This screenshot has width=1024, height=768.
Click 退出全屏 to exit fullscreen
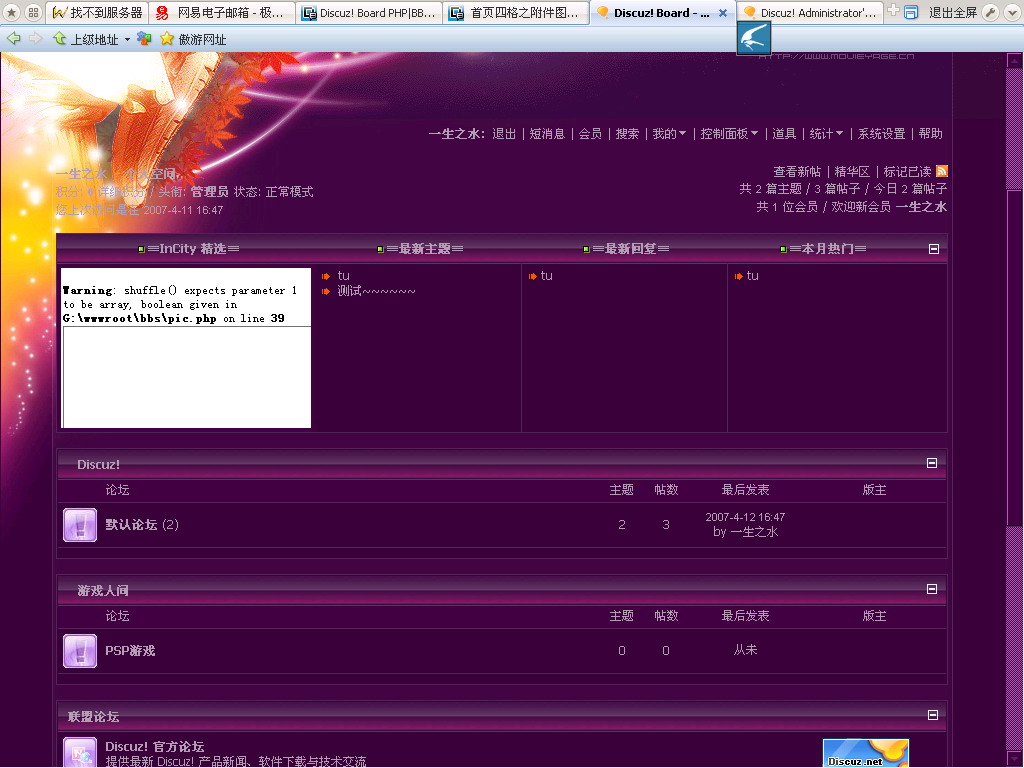953,12
